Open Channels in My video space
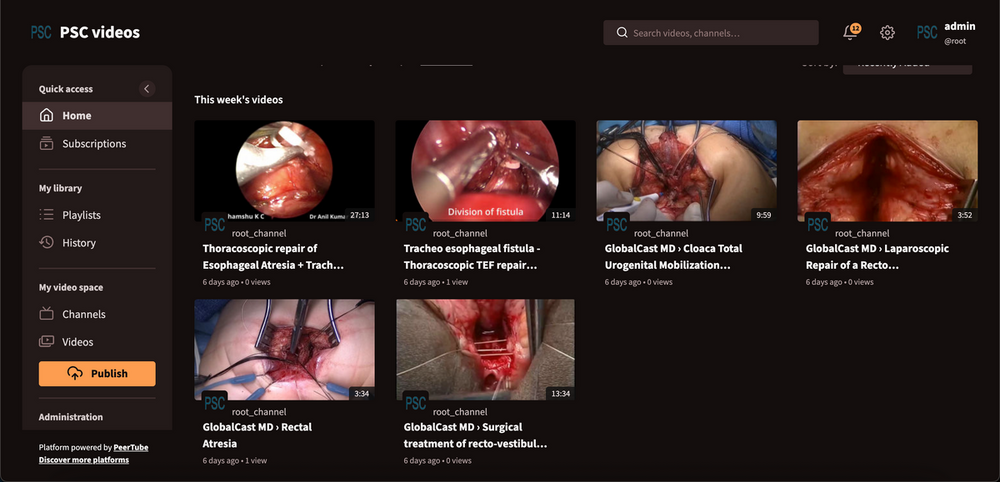 click(97, 314)
